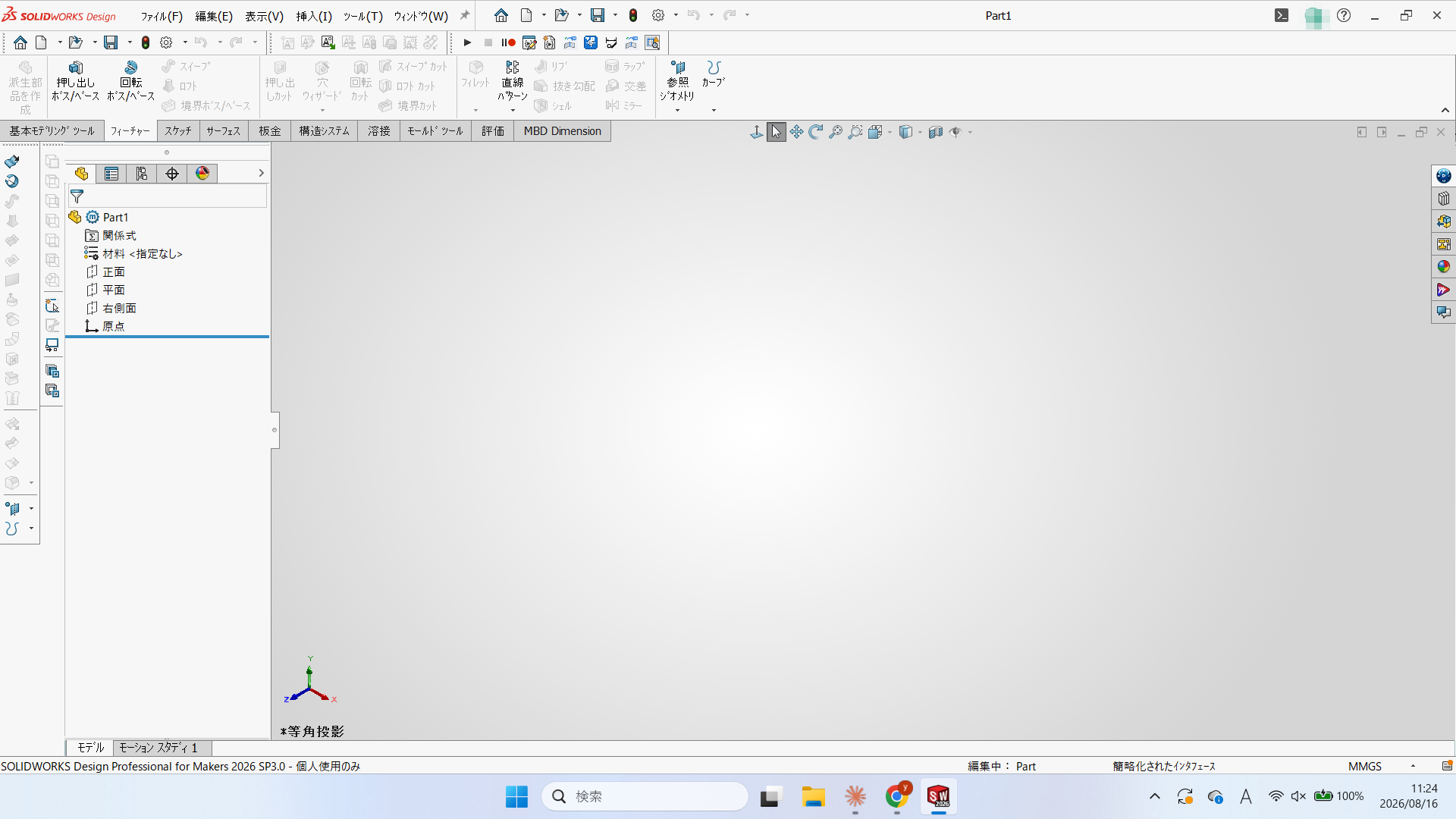
Task: Click the Normal To view orientation icon
Action: click(757, 132)
